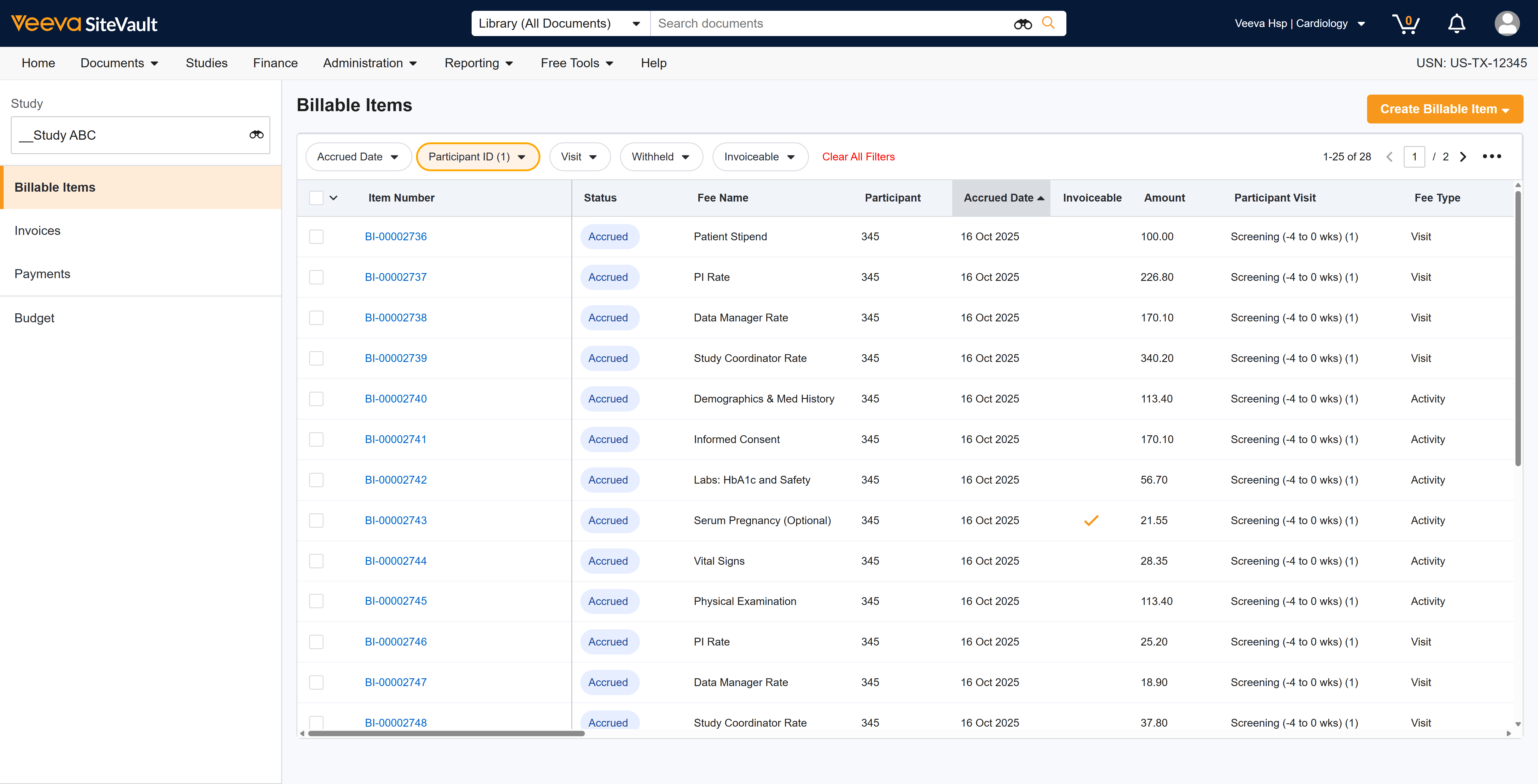The width and height of the screenshot is (1538, 784).
Task: Click the Clear All Filters link
Action: click(858, 156)
